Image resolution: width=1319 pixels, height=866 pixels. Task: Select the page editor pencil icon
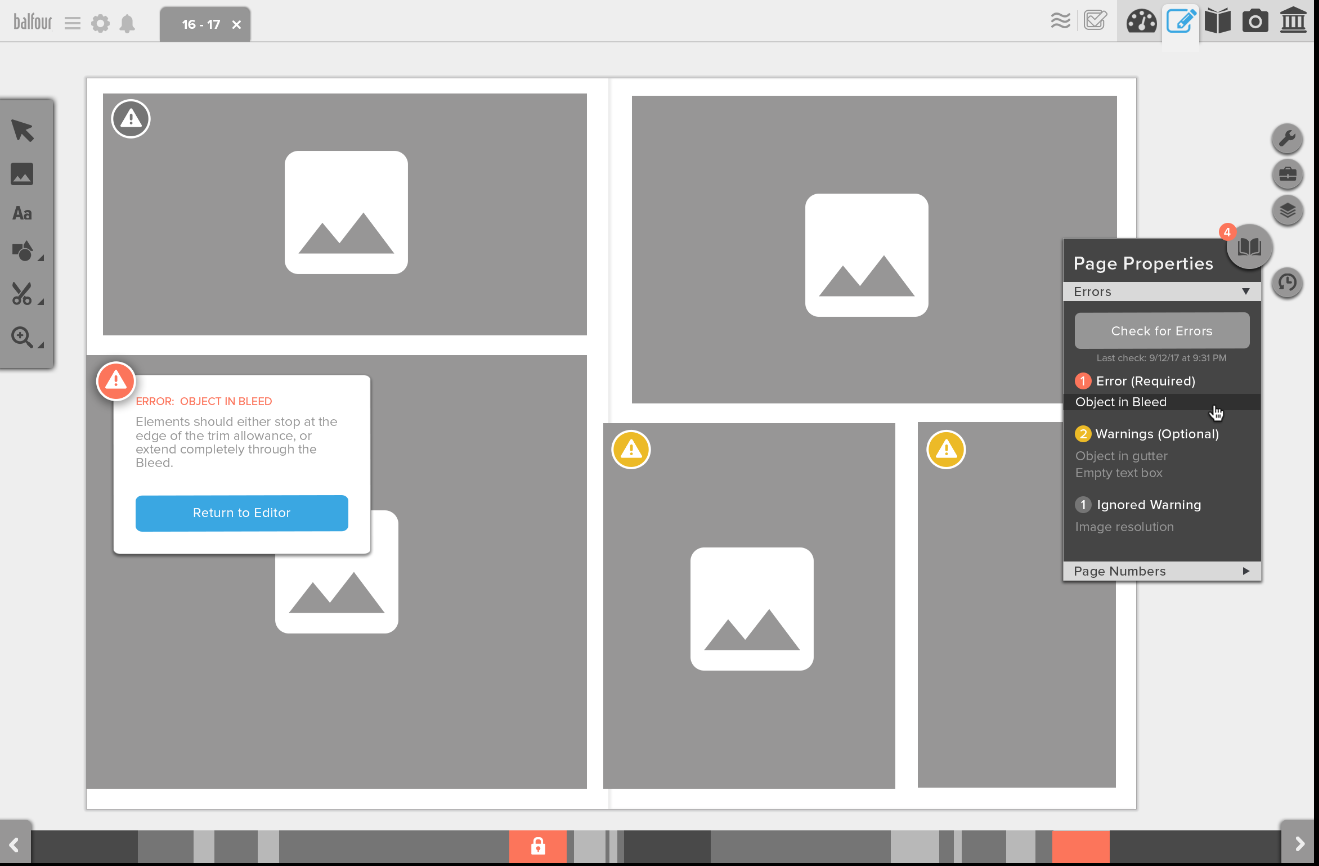click(1181, 20)
